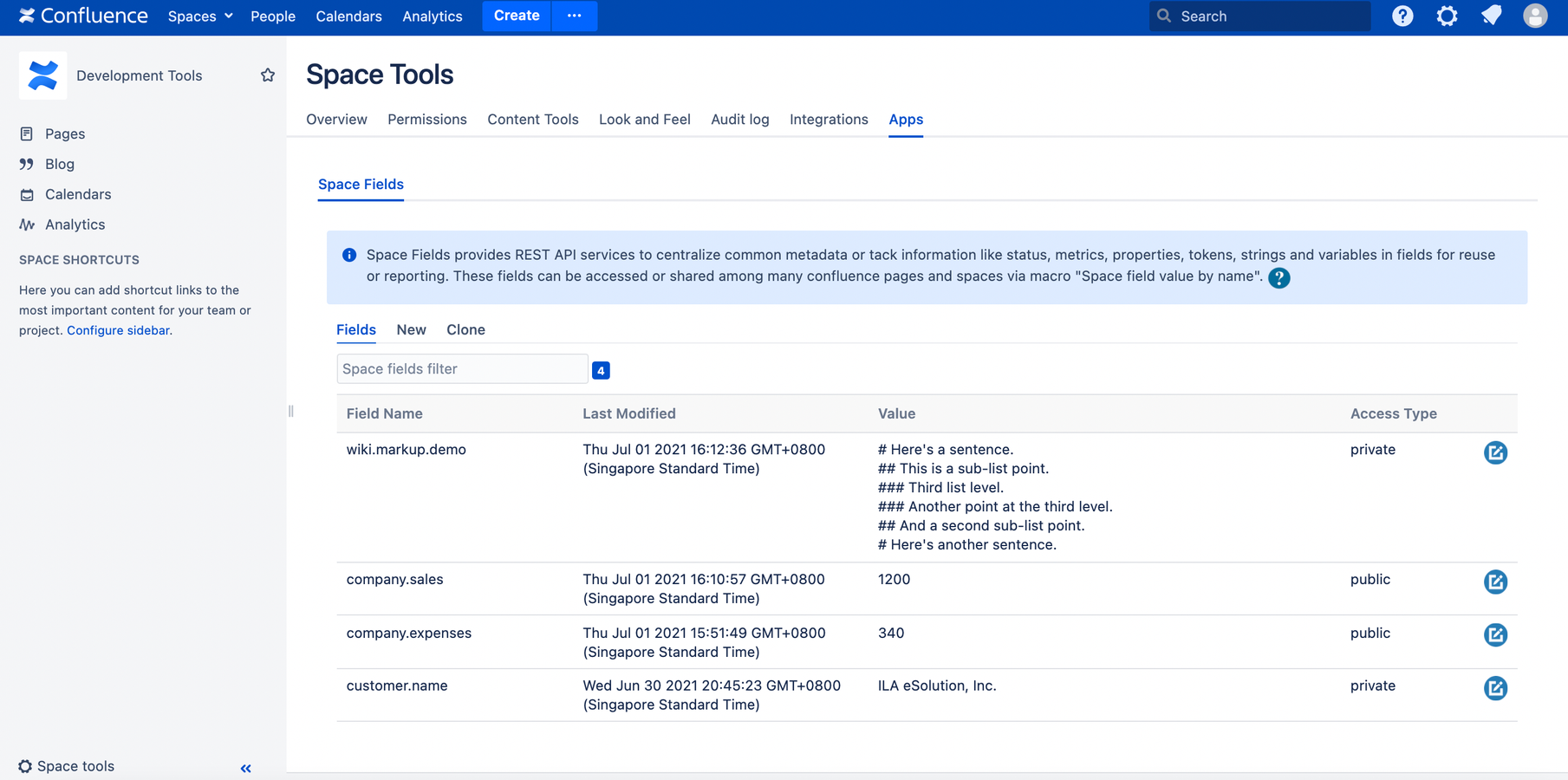Click the value 340
1568x780 pixels.
click(890, 633)
